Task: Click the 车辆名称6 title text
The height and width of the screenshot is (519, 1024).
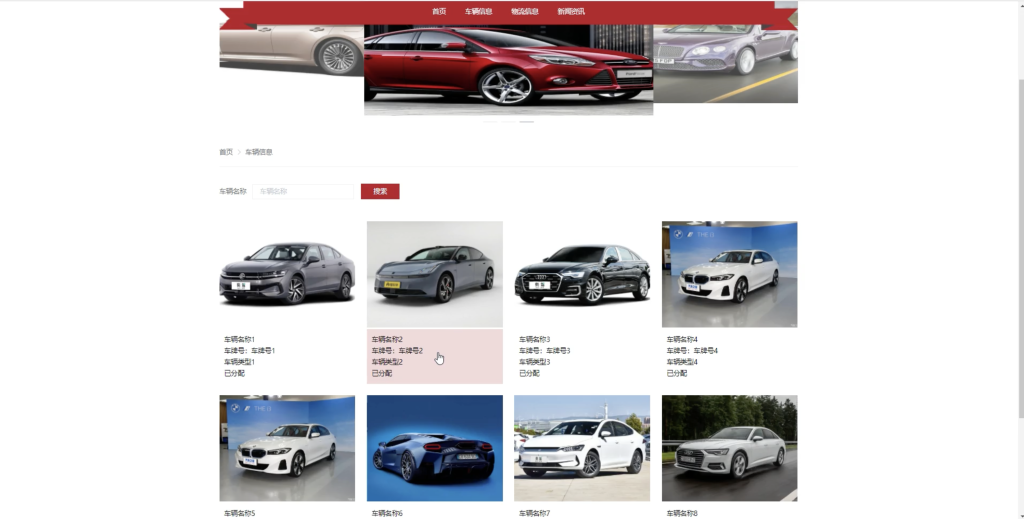Action: point(387,513)
